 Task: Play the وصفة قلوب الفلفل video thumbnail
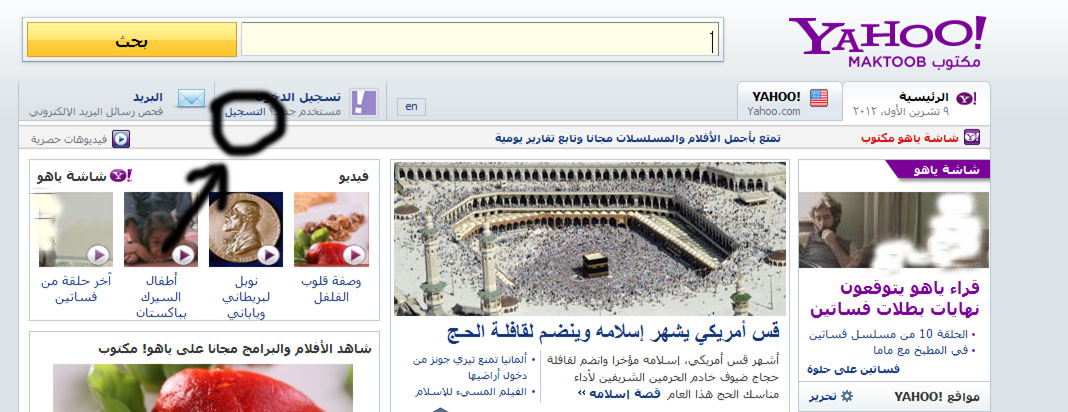click(331, 229)
